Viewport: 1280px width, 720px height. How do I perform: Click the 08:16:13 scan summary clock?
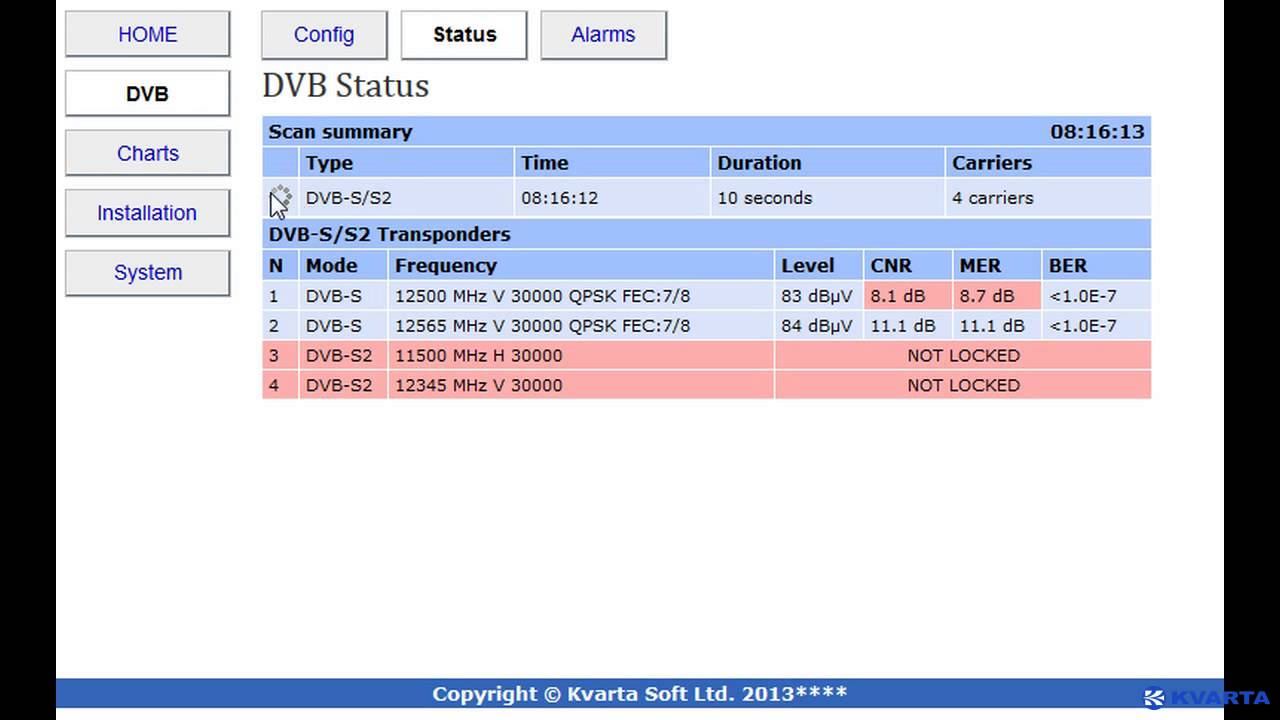pos(1097,132)
